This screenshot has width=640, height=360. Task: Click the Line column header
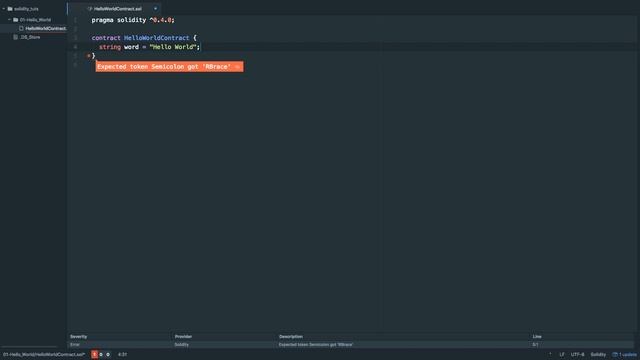point(537,337)
